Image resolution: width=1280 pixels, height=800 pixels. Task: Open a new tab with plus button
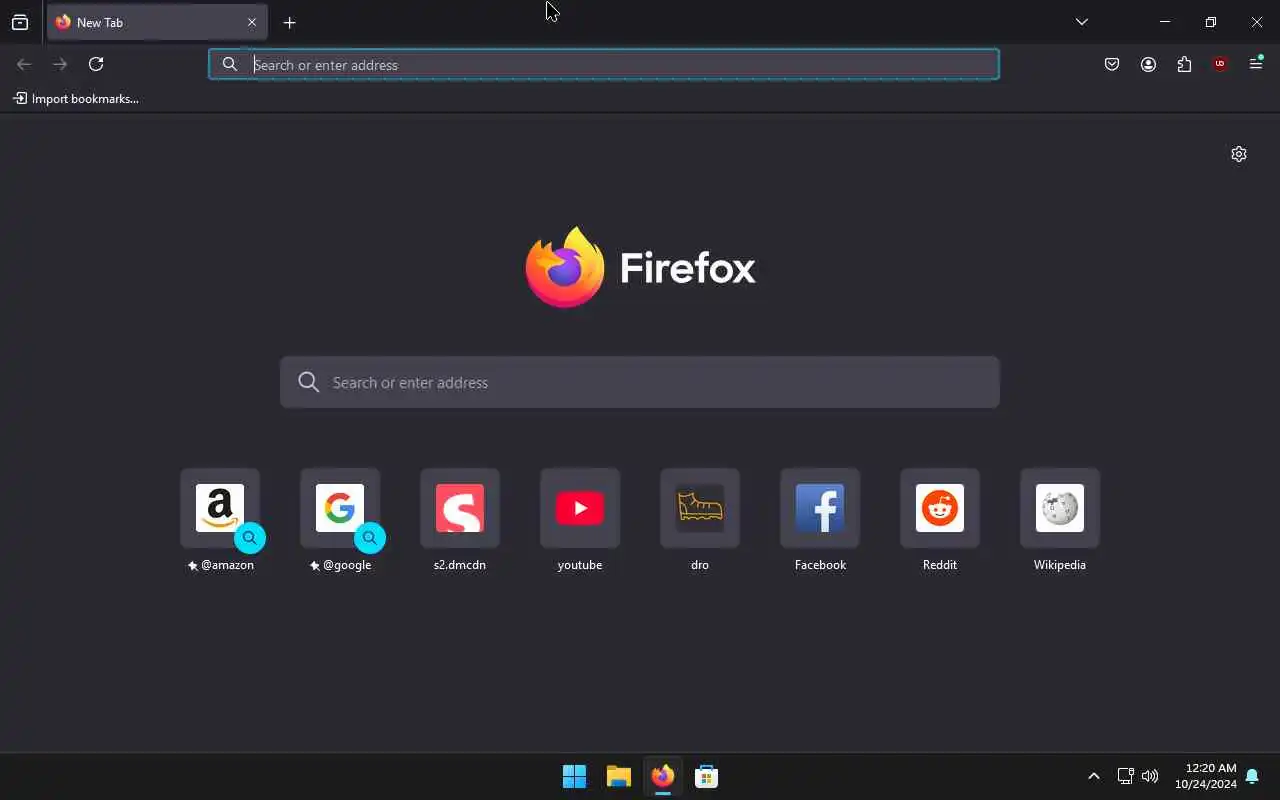click(289, 22)
